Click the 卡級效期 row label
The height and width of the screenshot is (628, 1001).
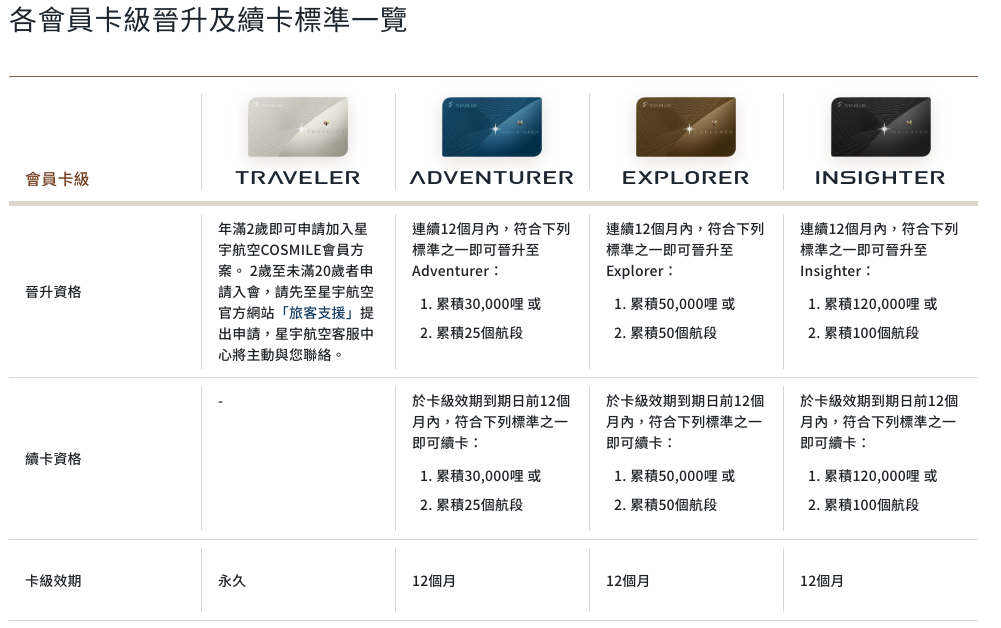(x=54, y=581)
